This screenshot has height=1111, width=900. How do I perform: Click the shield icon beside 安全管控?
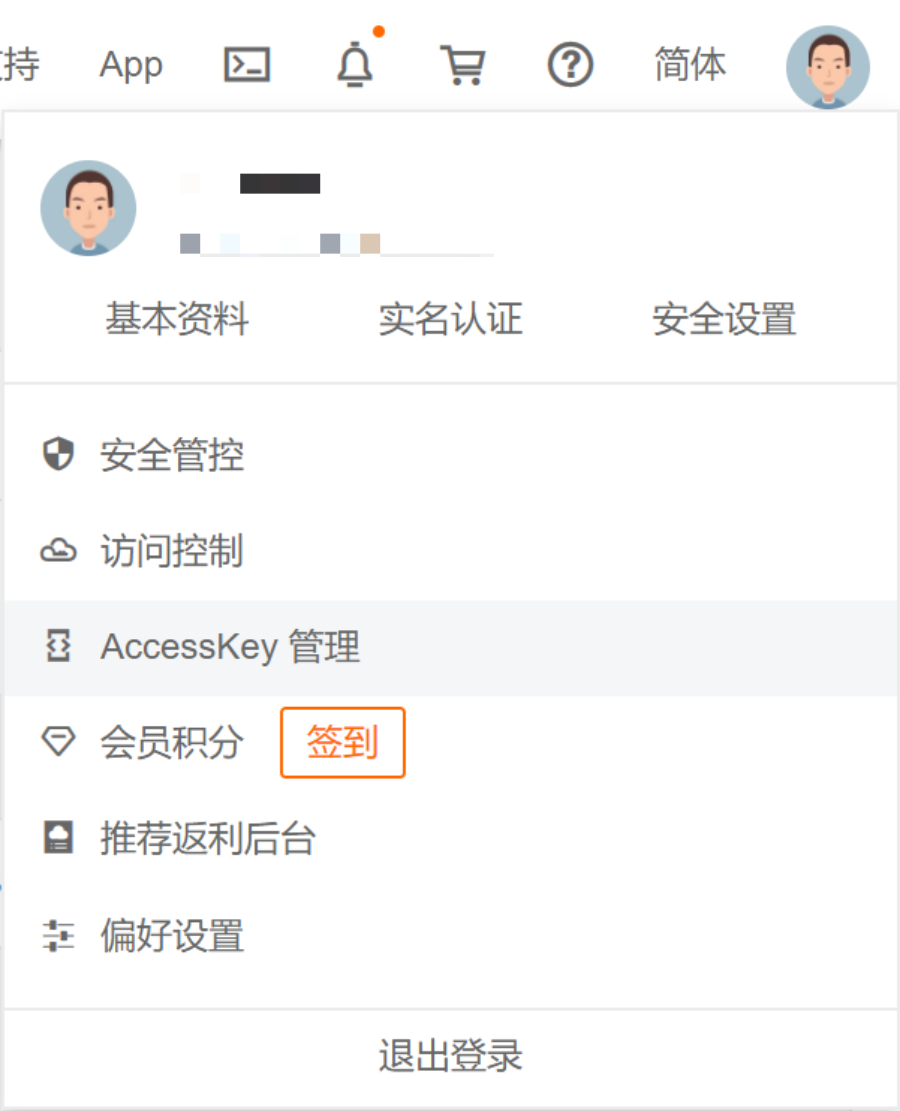58,455
